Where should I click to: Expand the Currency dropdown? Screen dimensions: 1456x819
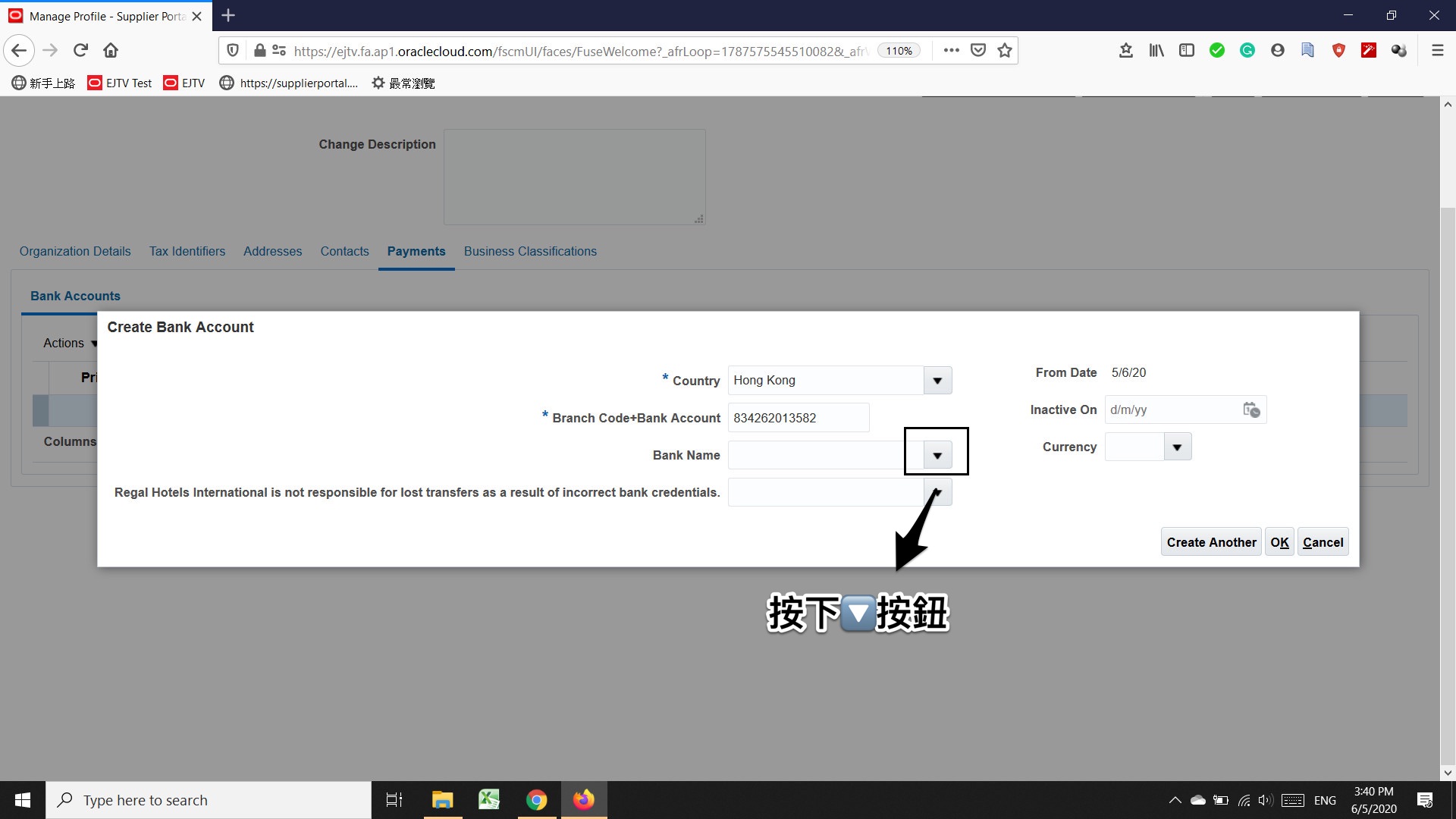click(1177, 447)
